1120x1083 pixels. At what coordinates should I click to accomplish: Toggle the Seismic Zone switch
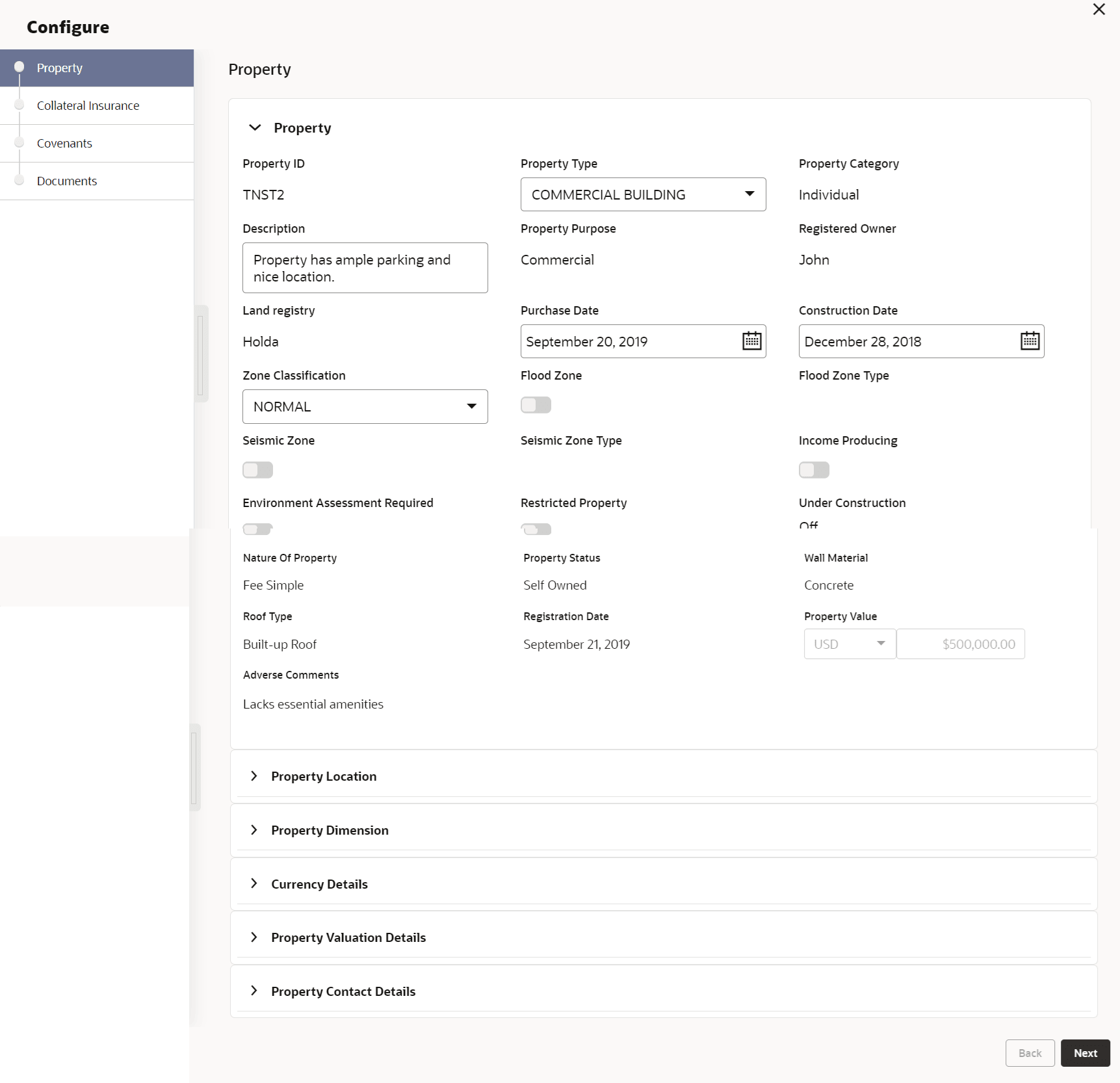[257, 470]
